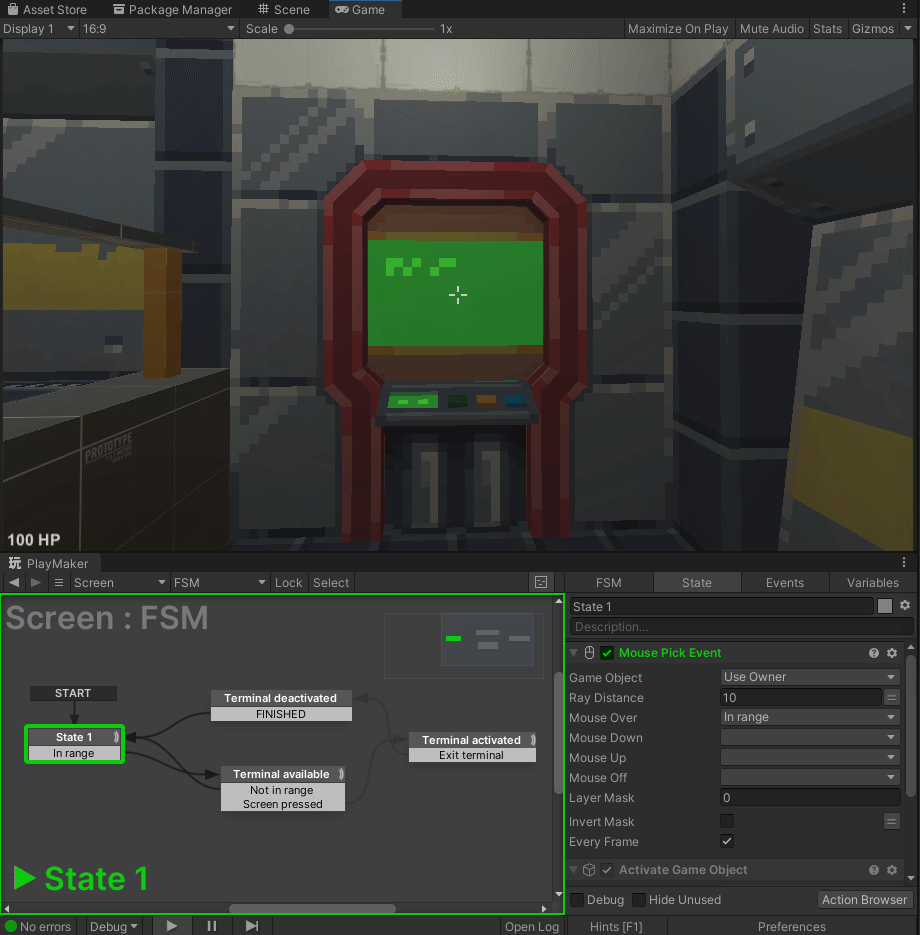Uncheck the Every Frame checkbox

pyautogui.click(x=727, y=841)
